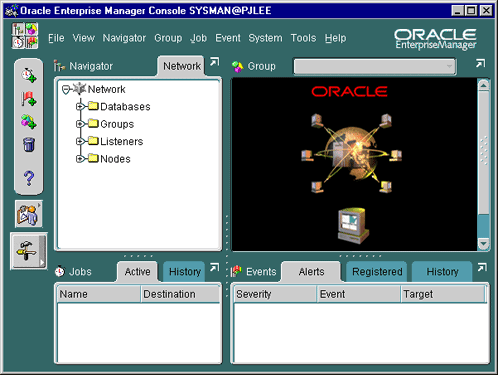Click Group pane scrollbar up arrow
The width and height of the screenshot is (498, 375).
coord(483,85)
